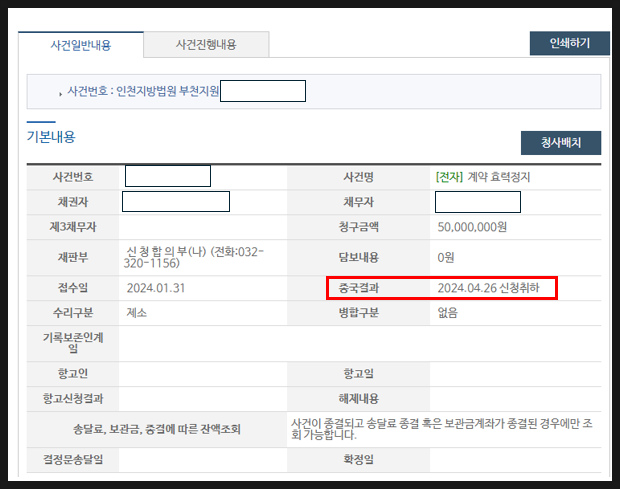This screenshot has width=620, height=489.
Task: Click the 사건번호 : 인천지방법원 부천지원 text
Action: click(x=142, y=91)
